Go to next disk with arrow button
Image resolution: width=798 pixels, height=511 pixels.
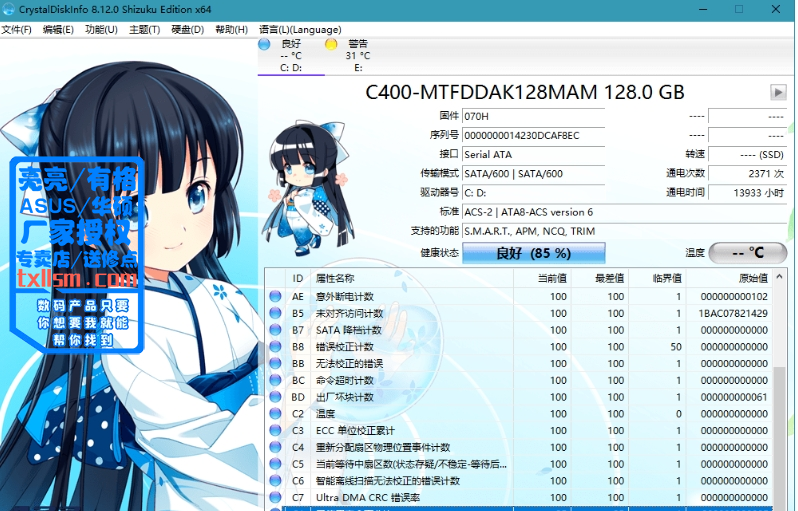click(x=778, y=93)
